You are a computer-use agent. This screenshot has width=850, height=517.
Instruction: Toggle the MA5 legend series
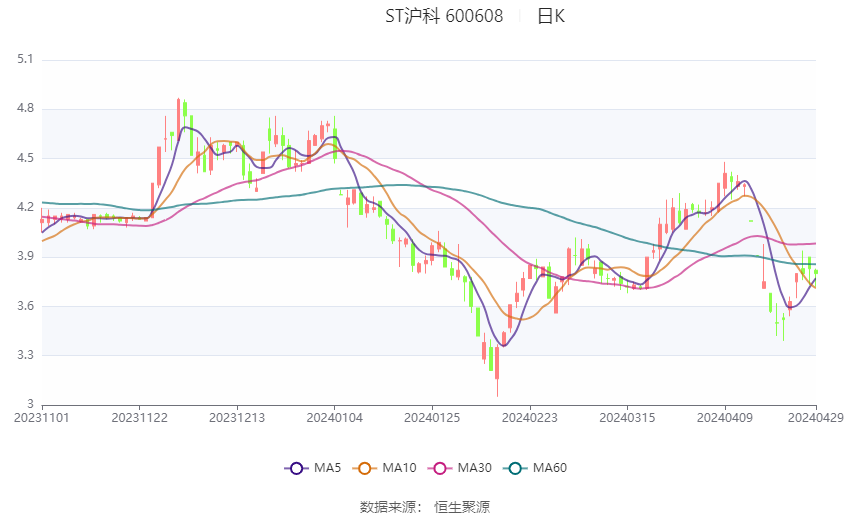(x=313, y=468)
